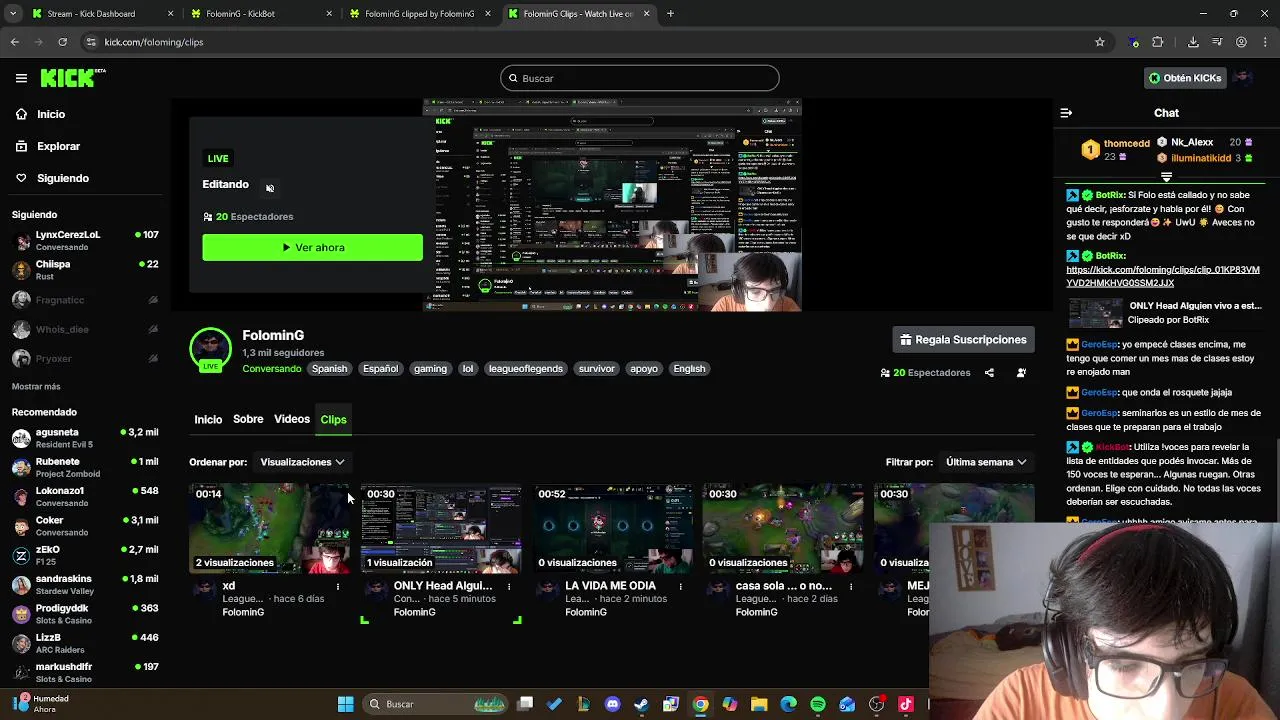Open the clip link posted by BotRix in chat
1280x720 pixels.
click(x=1163, y=276)
